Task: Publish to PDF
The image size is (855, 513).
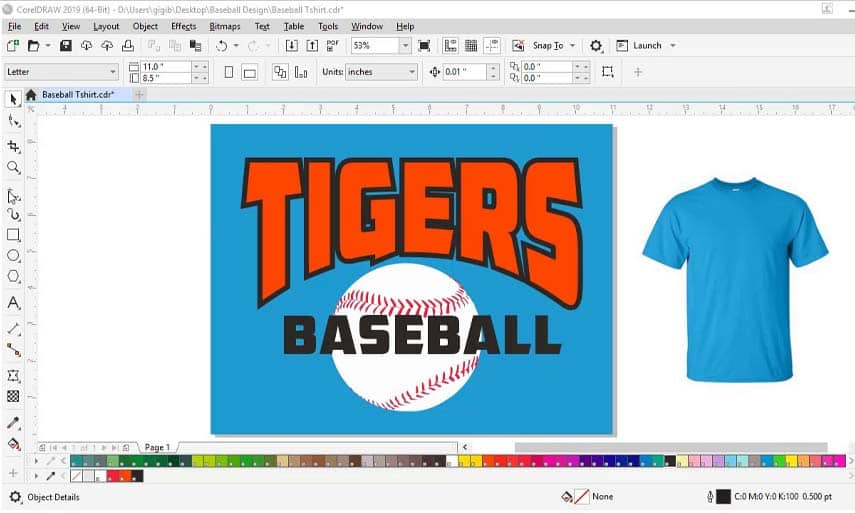Action: 333,46
